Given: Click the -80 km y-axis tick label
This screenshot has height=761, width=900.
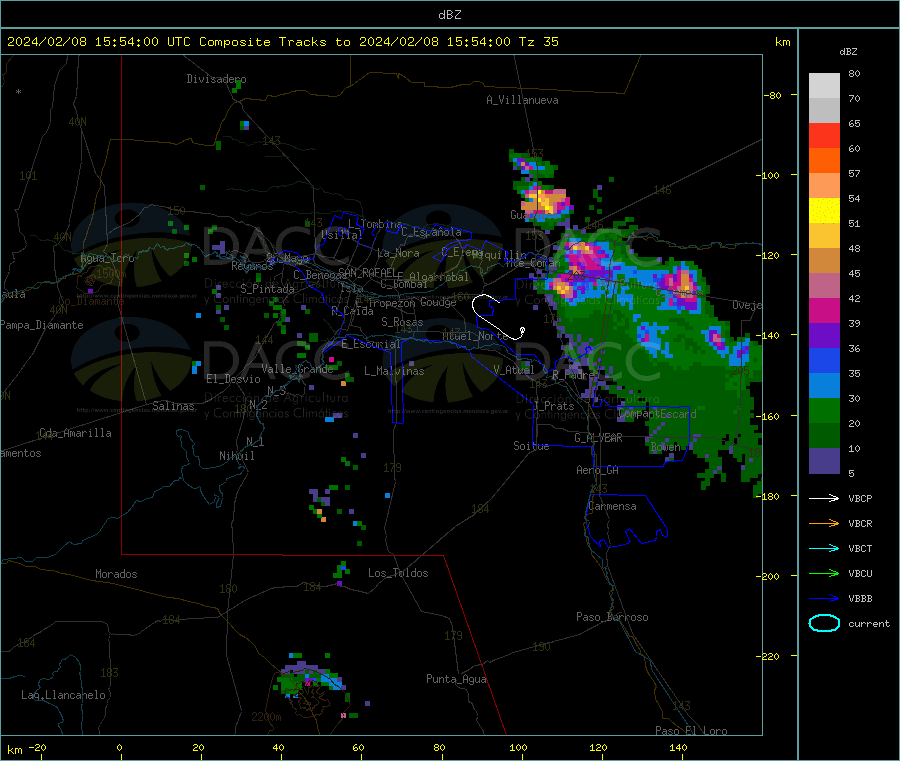Looking at the screenshot, I should pos(772,95).
